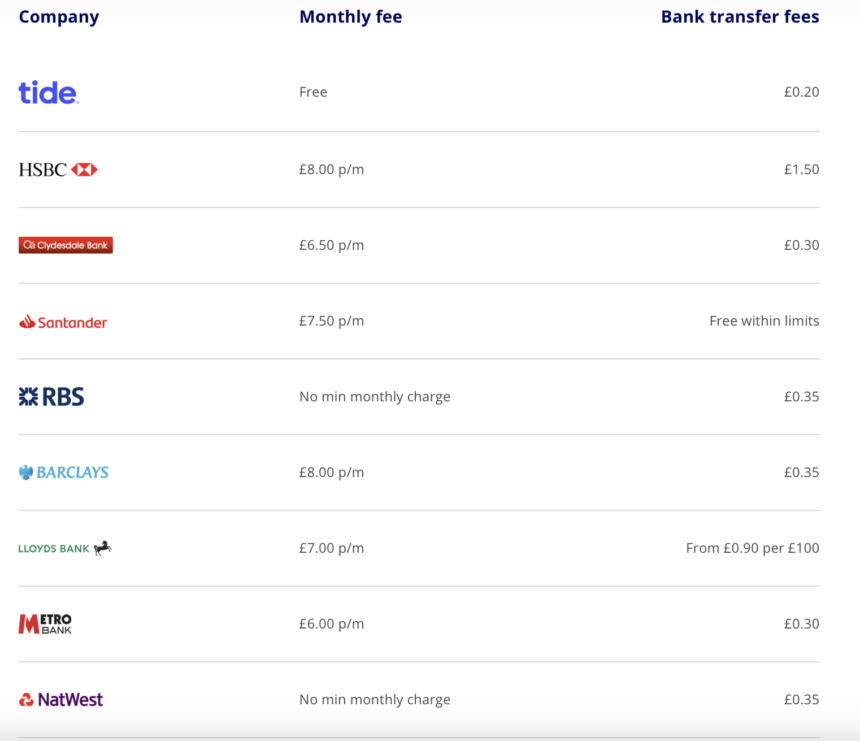Click the Barclays logo
Image resolution: width=860 pixels, height=741 pixels.
tap(64, 472)
